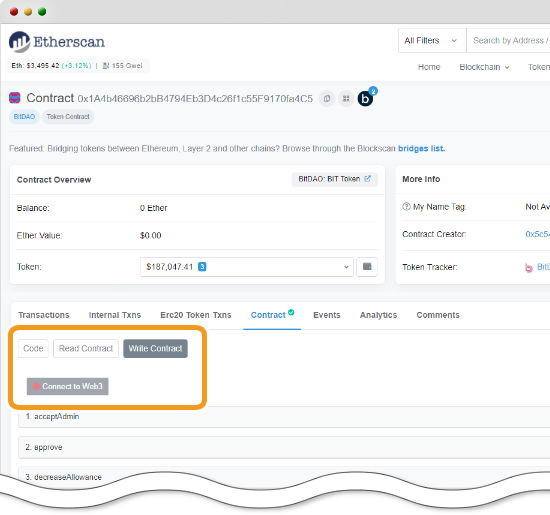
Task: Open the bridges list link
Action: (x=421, y=148)
